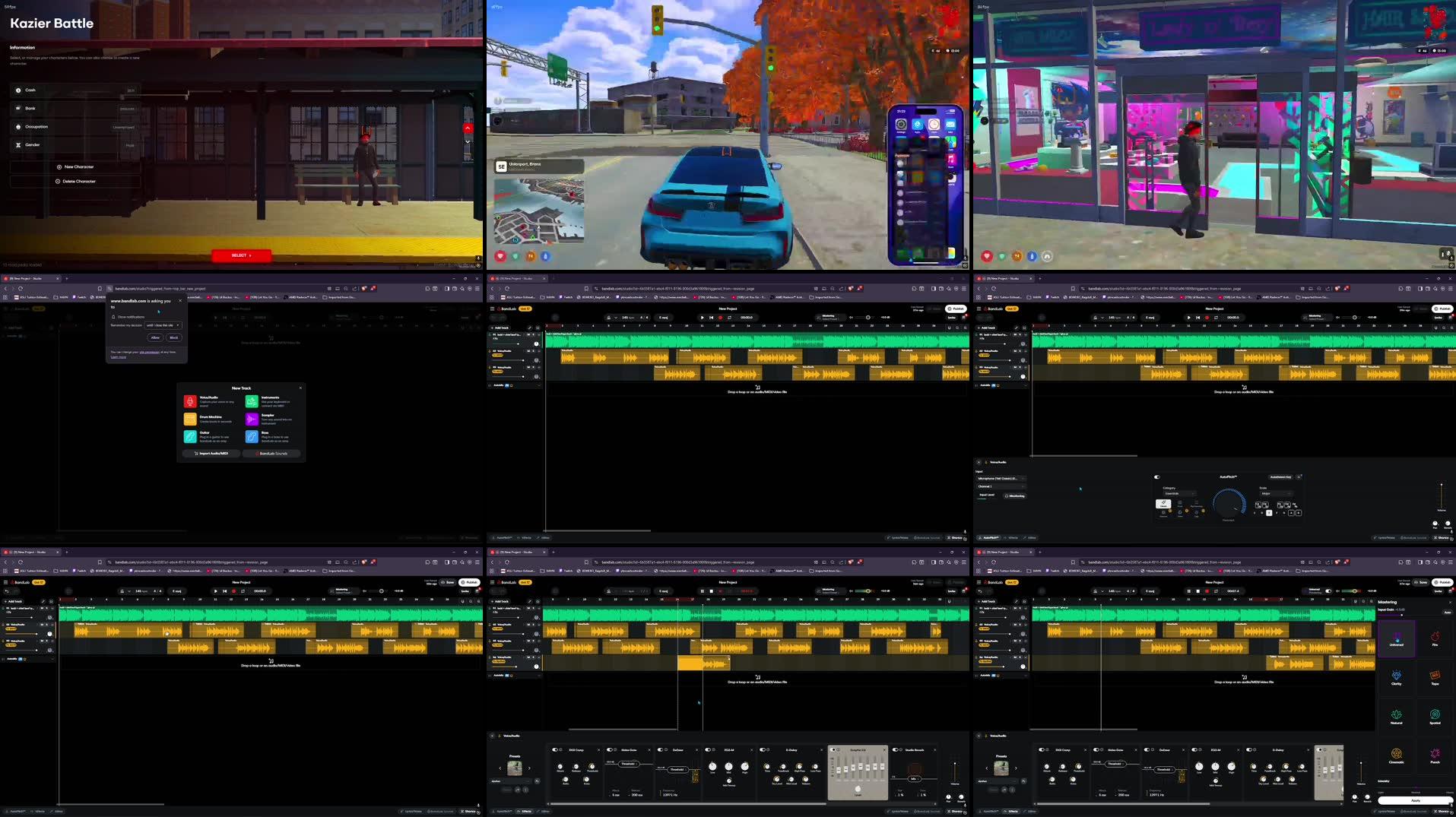Select the Drum Machine track type
This screenshot has width=1456, height=817.
pos(190,419)
